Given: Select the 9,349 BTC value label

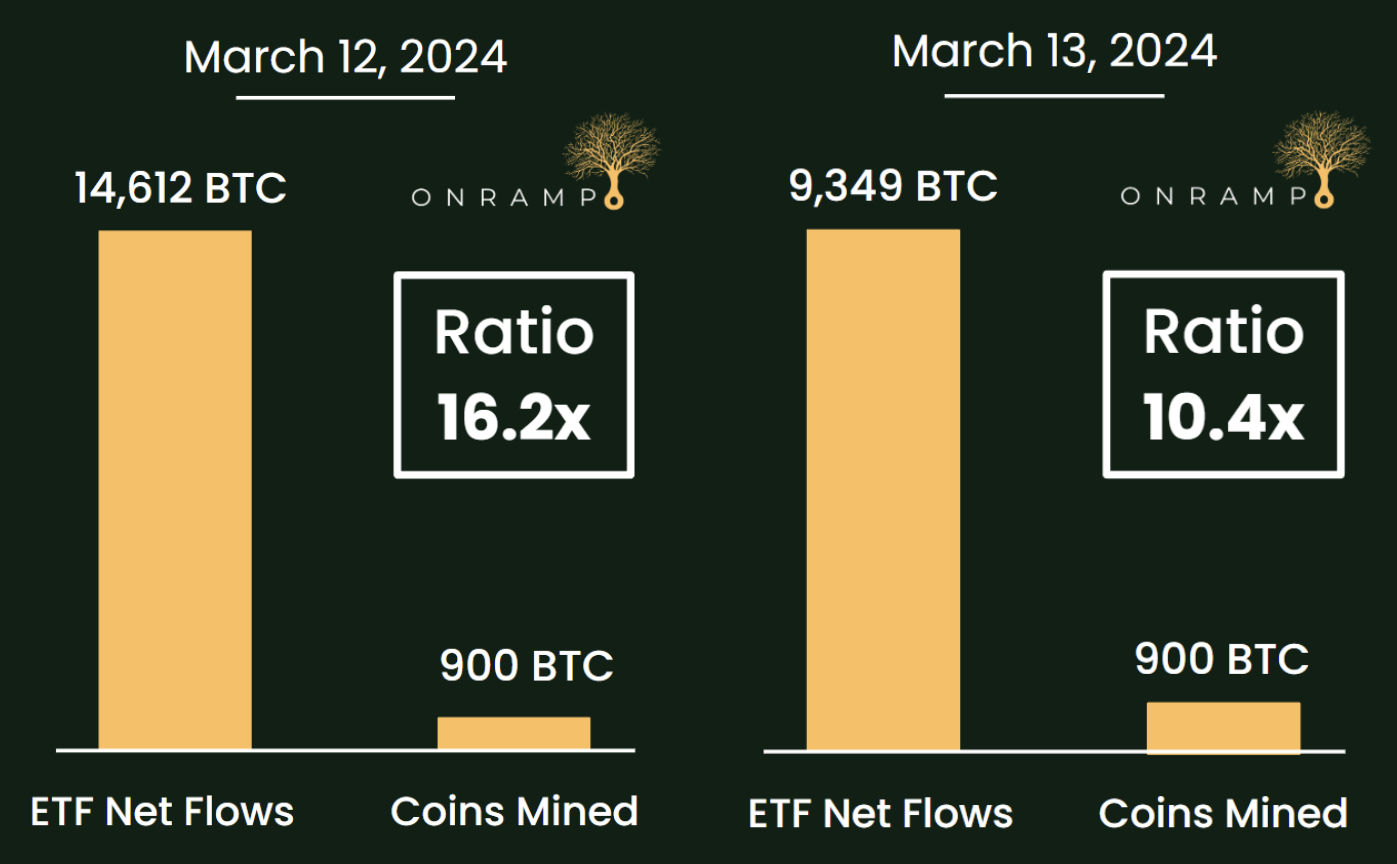Looking at the screenshot, I should pos(893,186).
